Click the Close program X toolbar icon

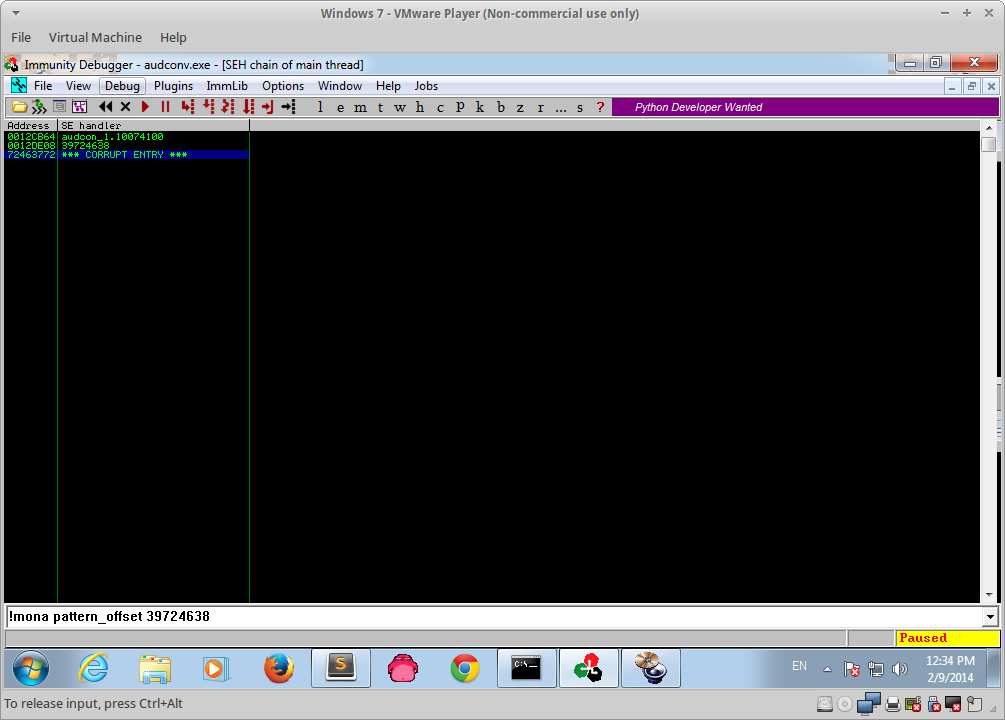(126, 107)
